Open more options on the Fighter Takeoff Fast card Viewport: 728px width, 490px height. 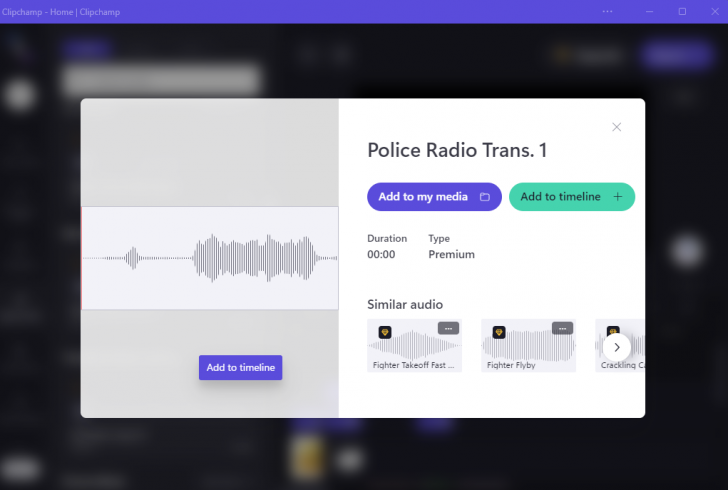tap(448, 328)
